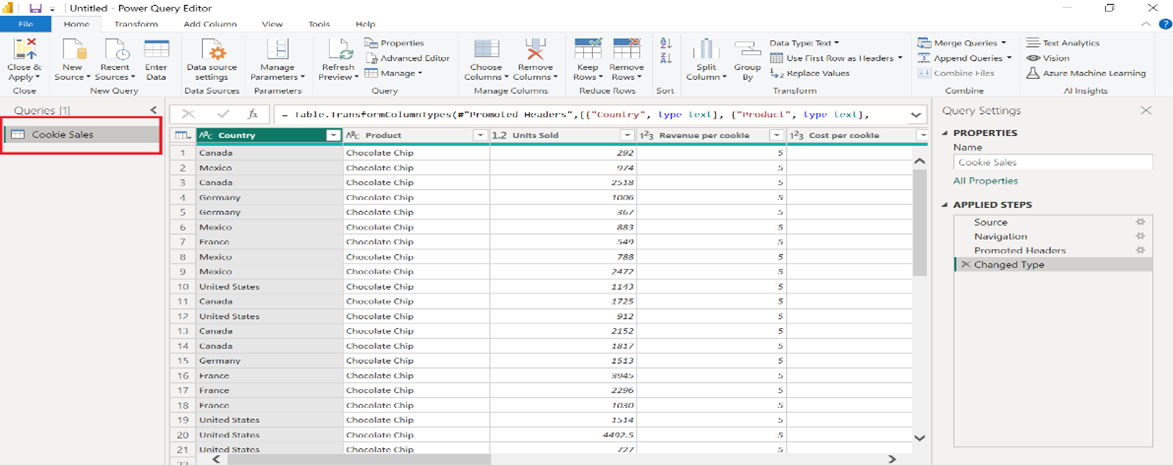Image resolution: width=1173 pixels, height=466 pixels.
Task: Open Merge Queries dropdown
Action: tap(962, 43)
